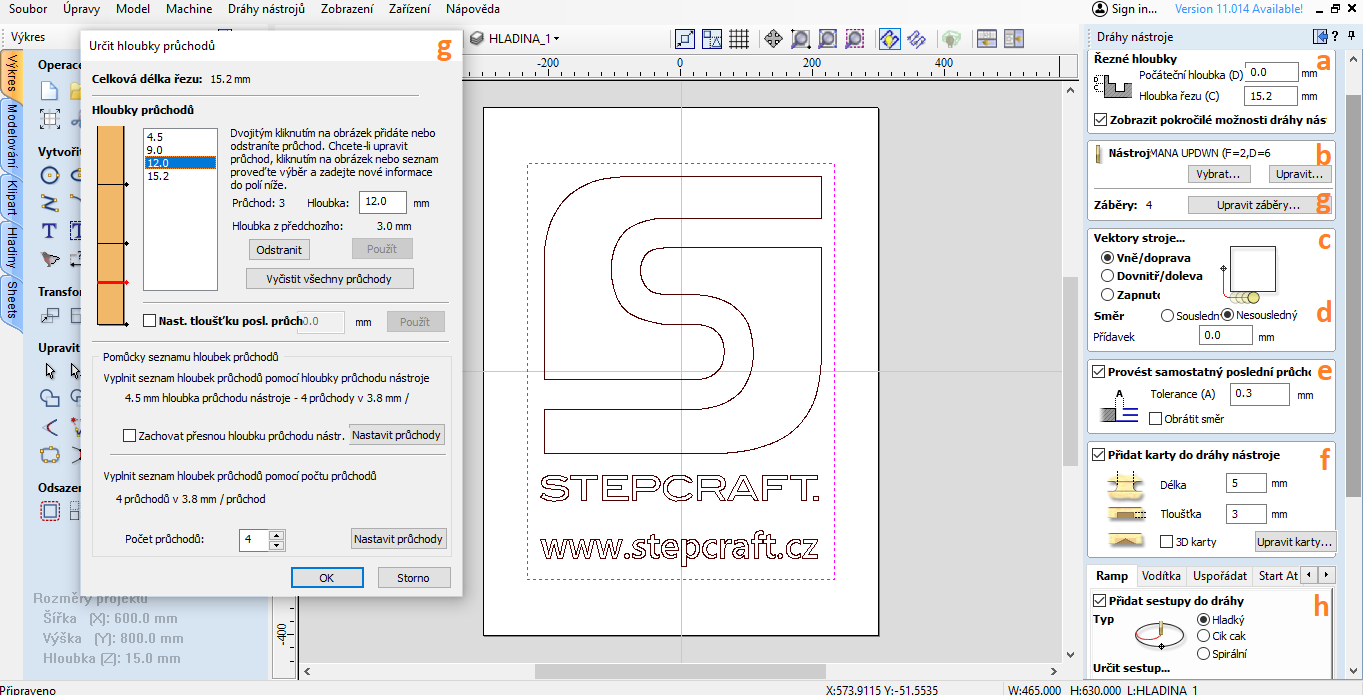Click the Storno button
This screenshot has width=1369, height=695.
click(x=413, y=578)
